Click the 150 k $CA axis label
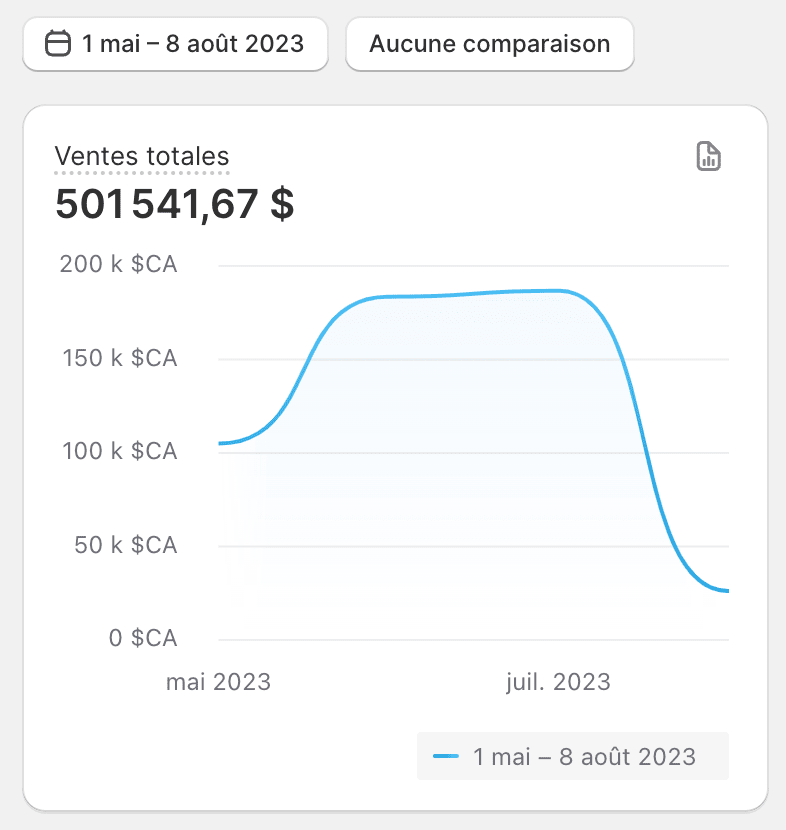 pyautogui.click(x=118, y=358)
